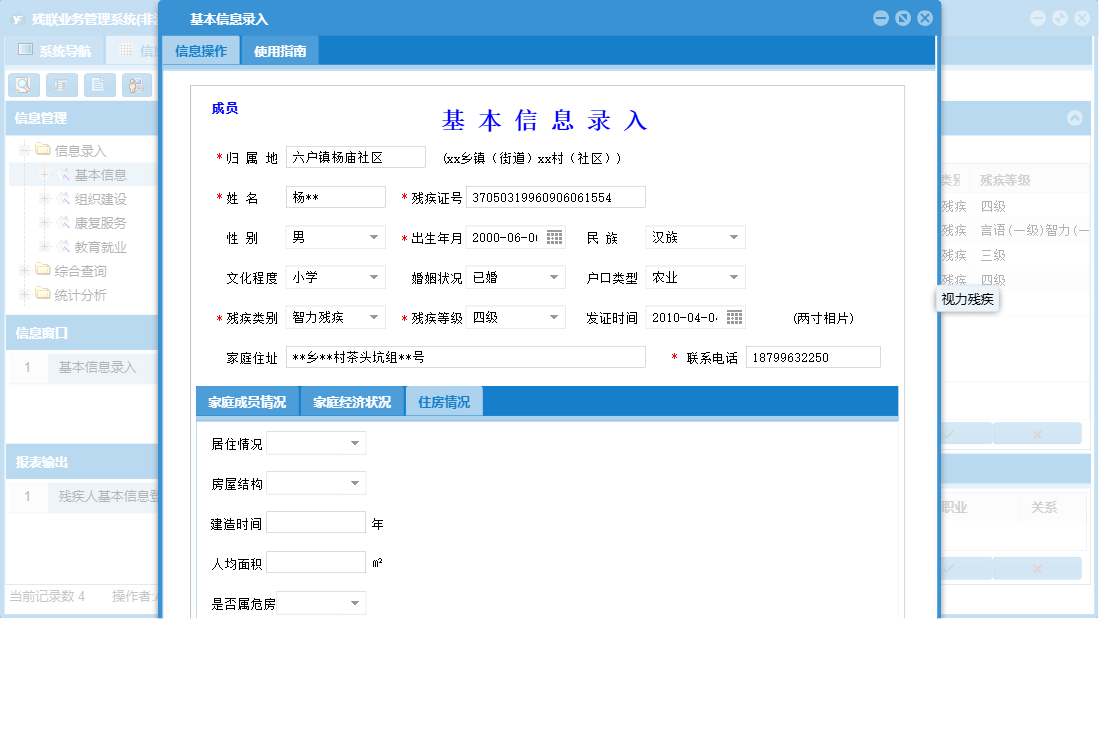Click the 统计分析 folder icon

coord(43,294)
